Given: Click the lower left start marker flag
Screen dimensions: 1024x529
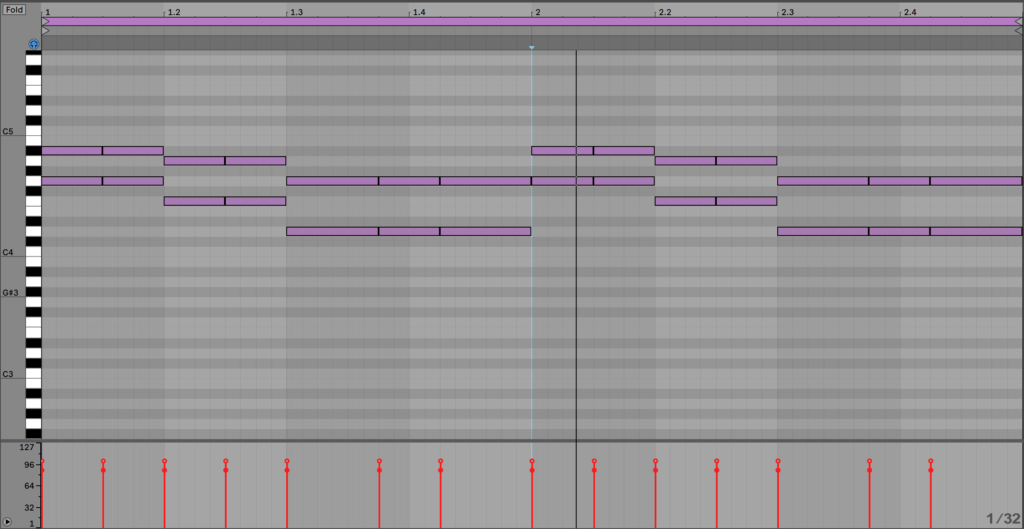Looking at the screenshot, I should (45, 31).
